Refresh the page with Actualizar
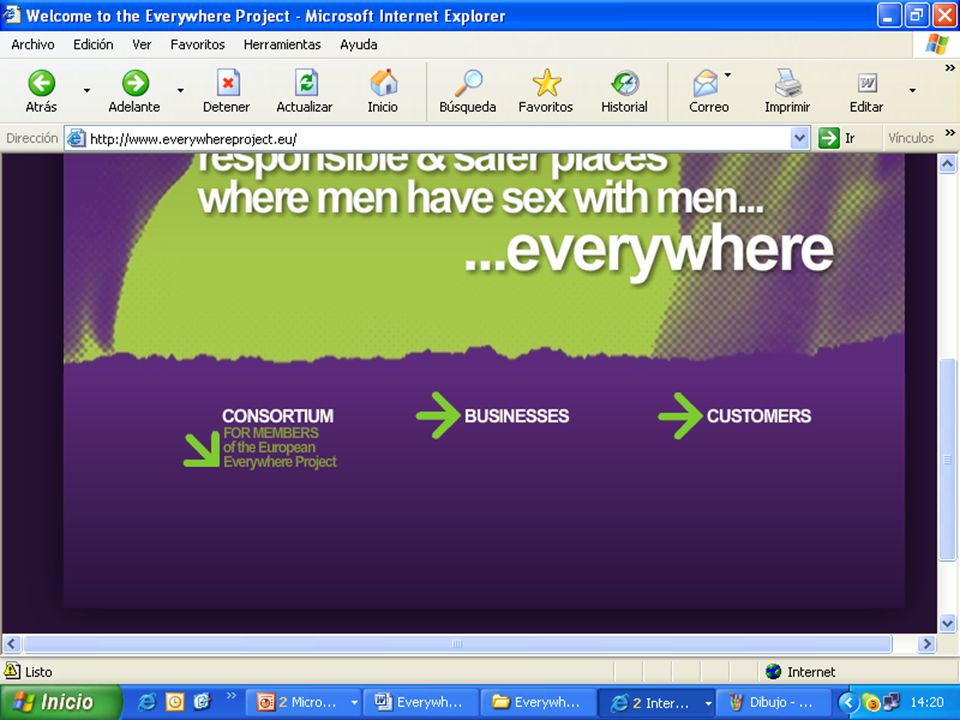The height and width of the screenshot is (720, 960). 304,91
